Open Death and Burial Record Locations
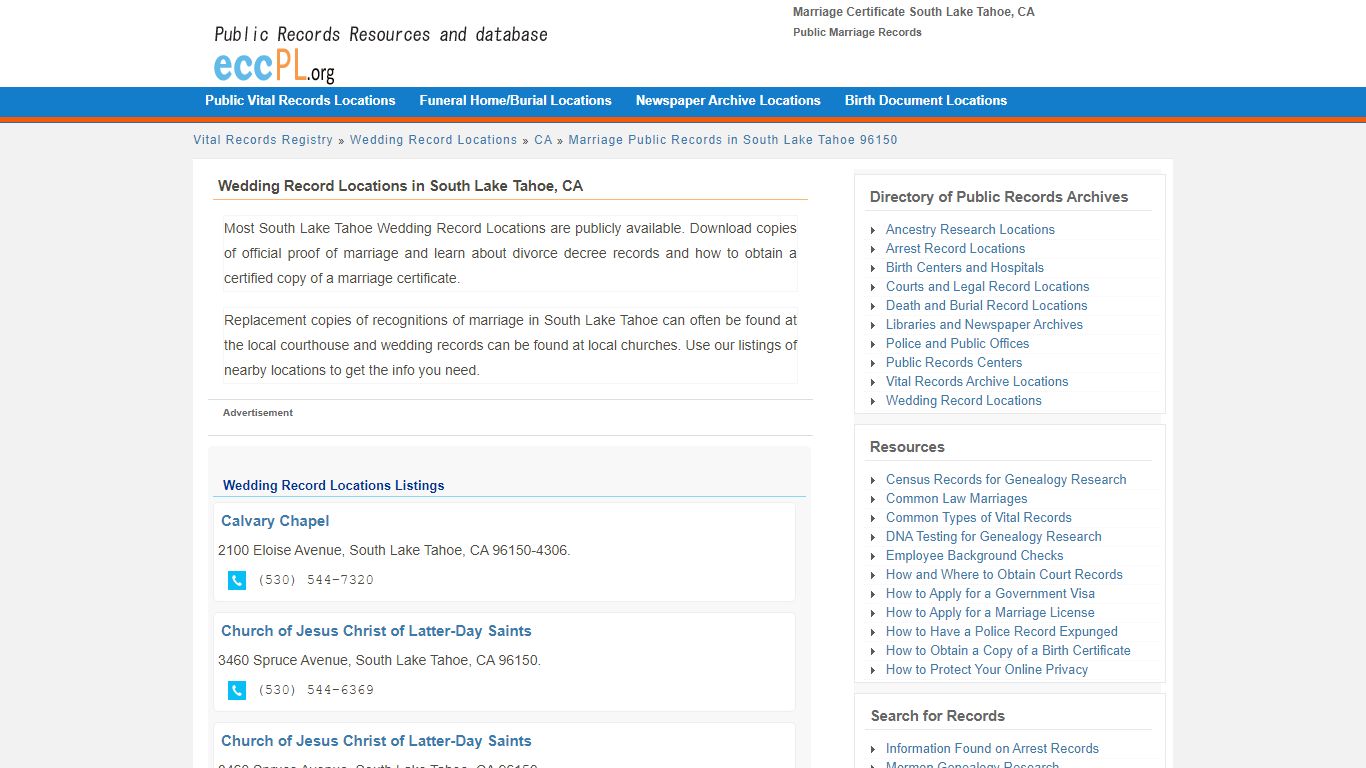This screenshot has width=1366, height=768. (x=986, y=305)
